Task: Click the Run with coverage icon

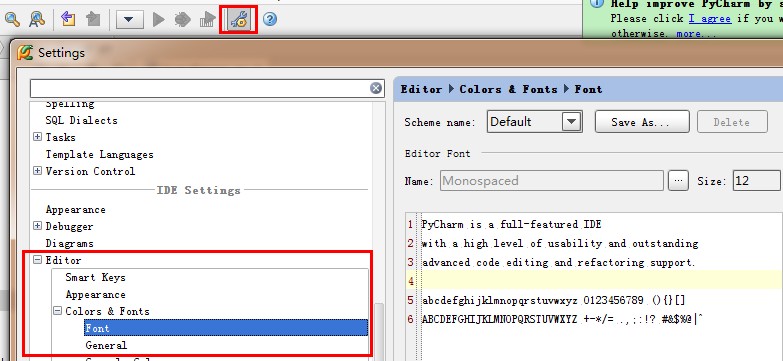Action: tap(207, 20)
